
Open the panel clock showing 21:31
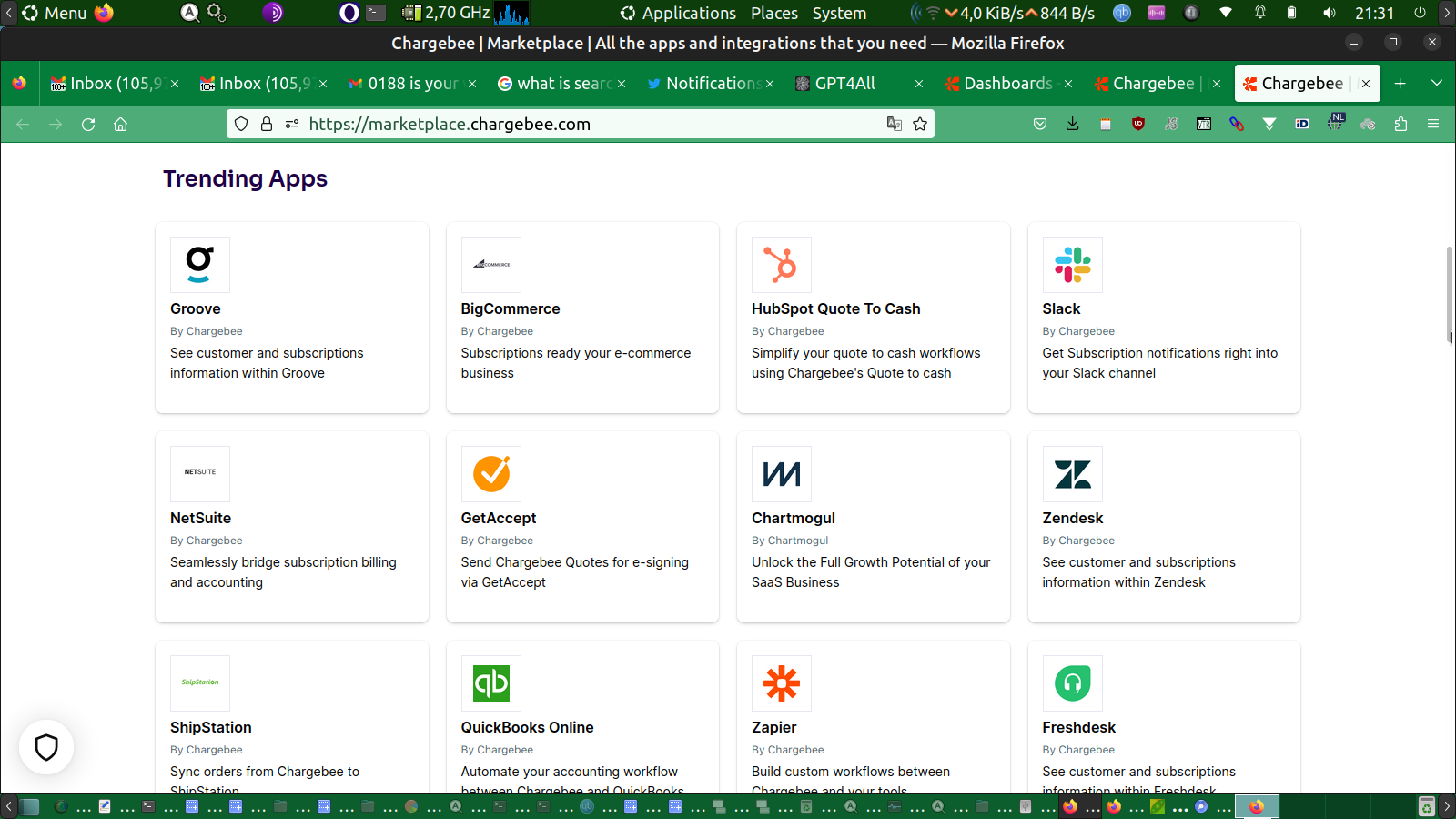[x=1374, y=13]
